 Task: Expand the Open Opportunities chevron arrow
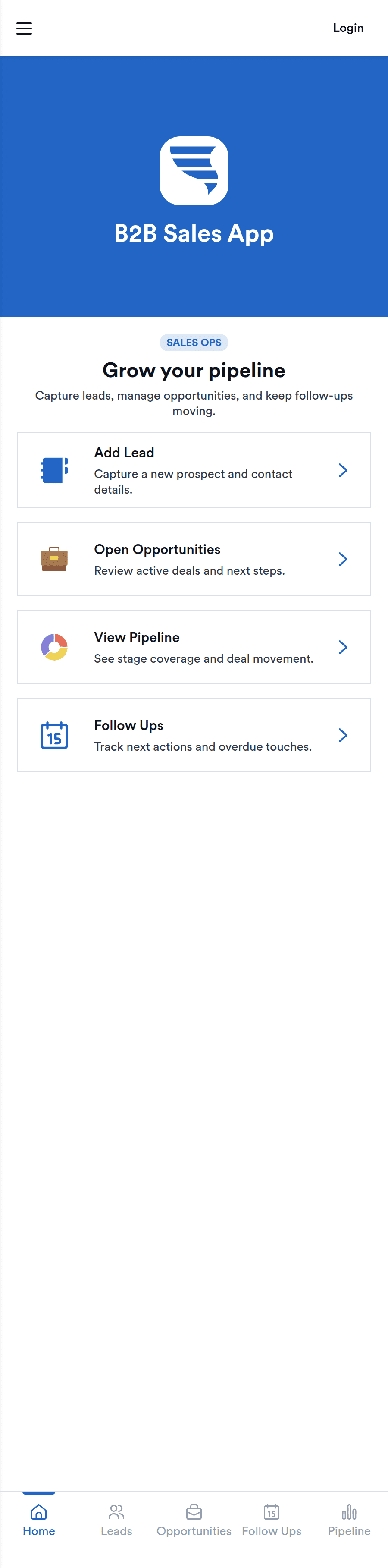coord(343,559)
